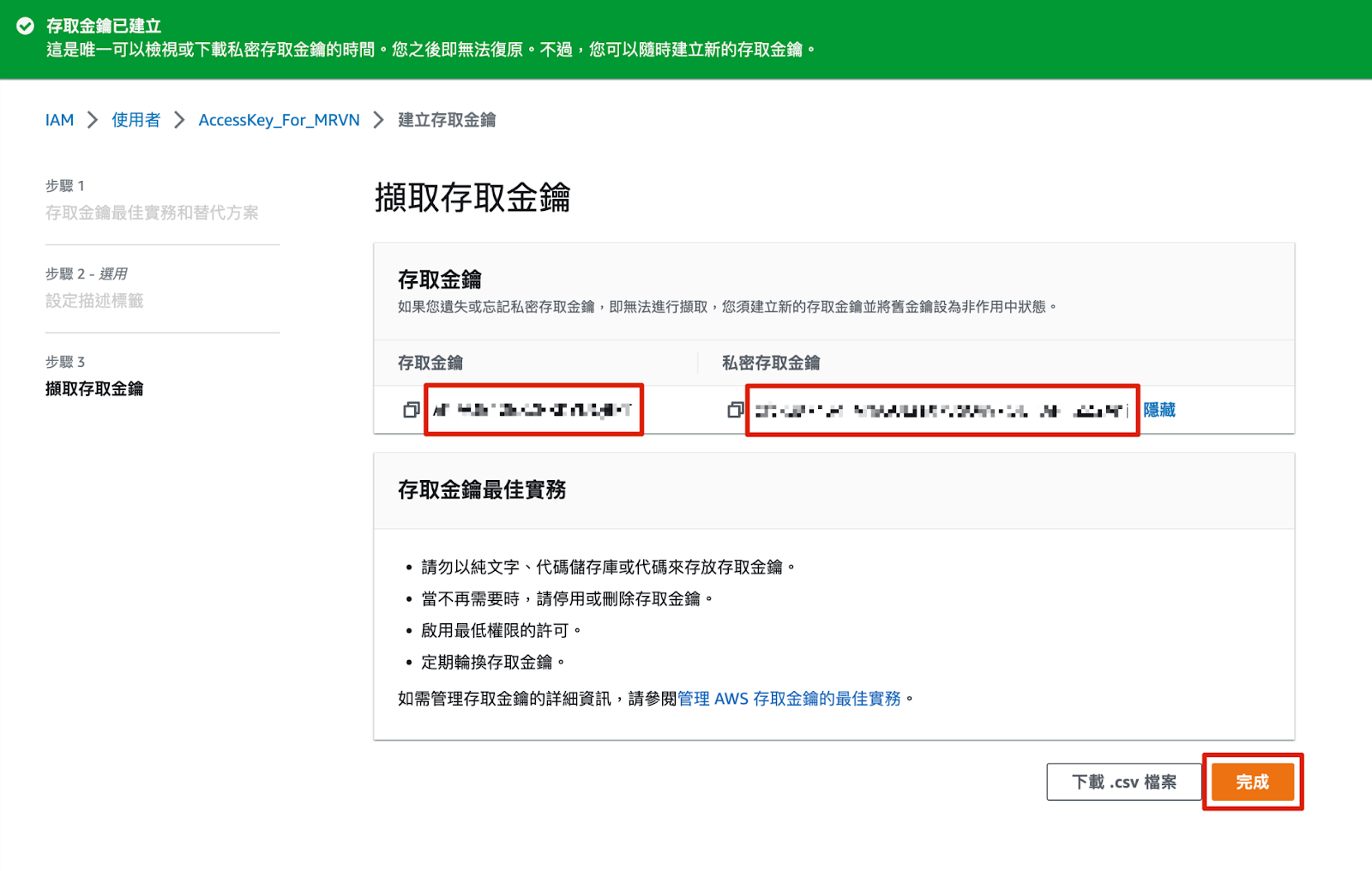Click the chevron right after 使用者 breadcrumb
The height and width of the screenshot is (871, 1372).
(x=179, y=120)
